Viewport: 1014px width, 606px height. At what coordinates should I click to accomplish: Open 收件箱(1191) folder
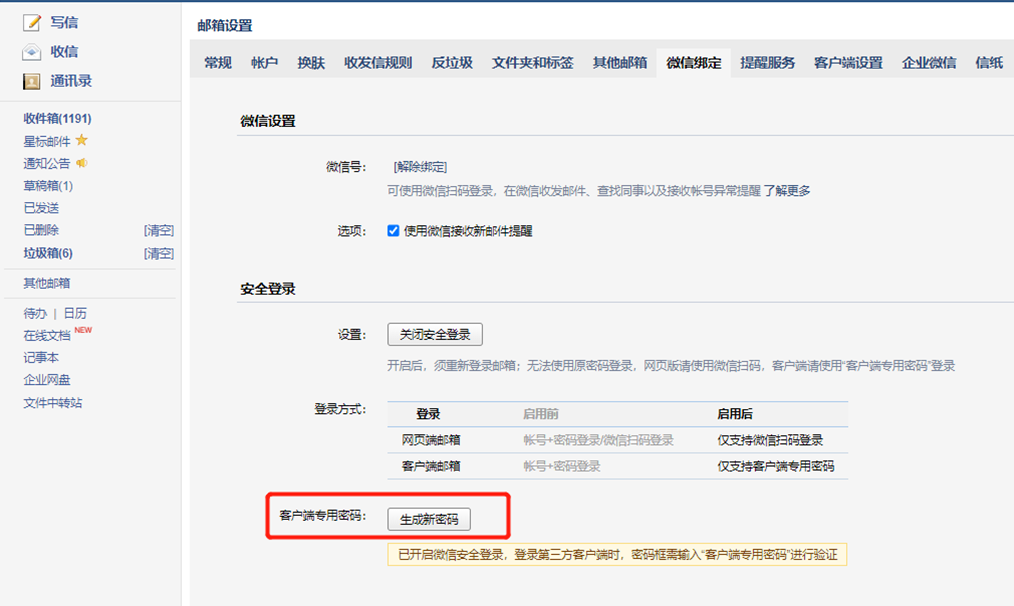[x=58, y=118]
